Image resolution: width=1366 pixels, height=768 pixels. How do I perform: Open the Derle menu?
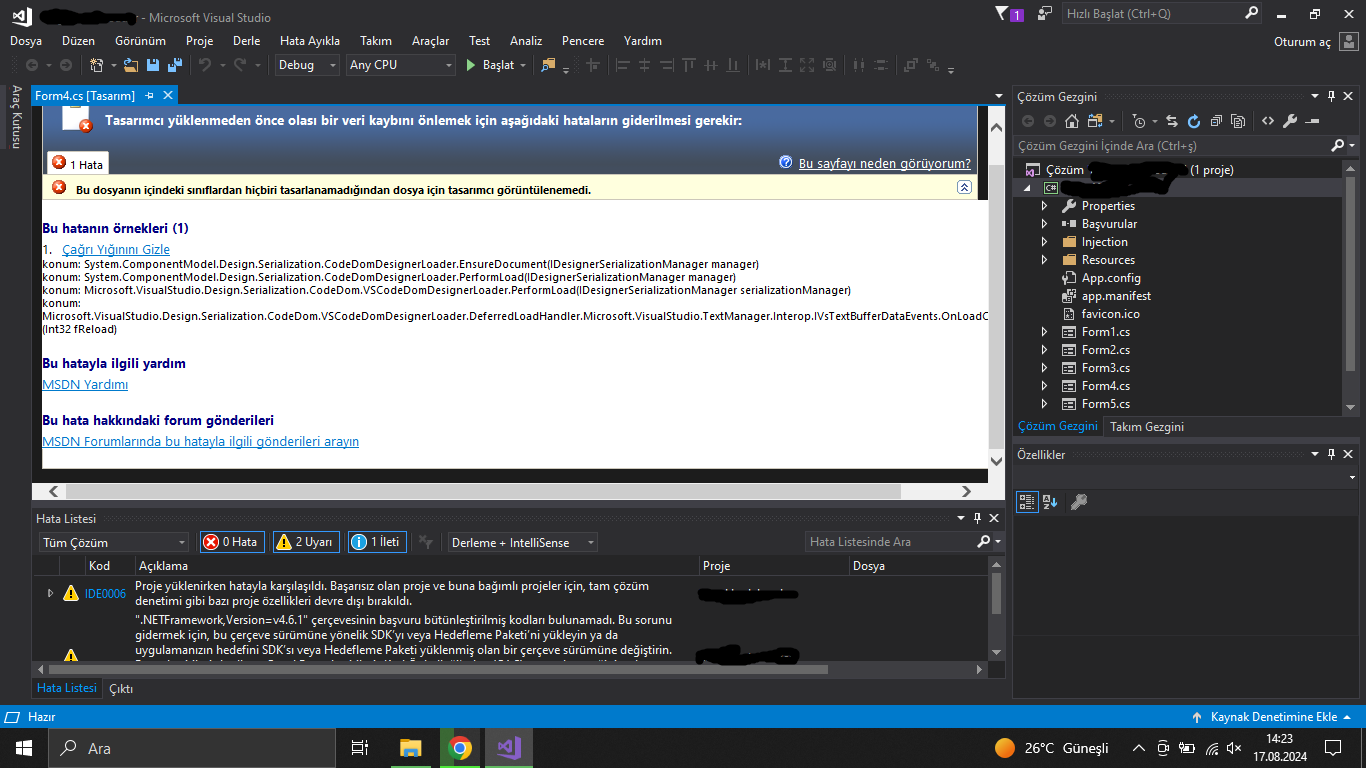coord(246,41)
